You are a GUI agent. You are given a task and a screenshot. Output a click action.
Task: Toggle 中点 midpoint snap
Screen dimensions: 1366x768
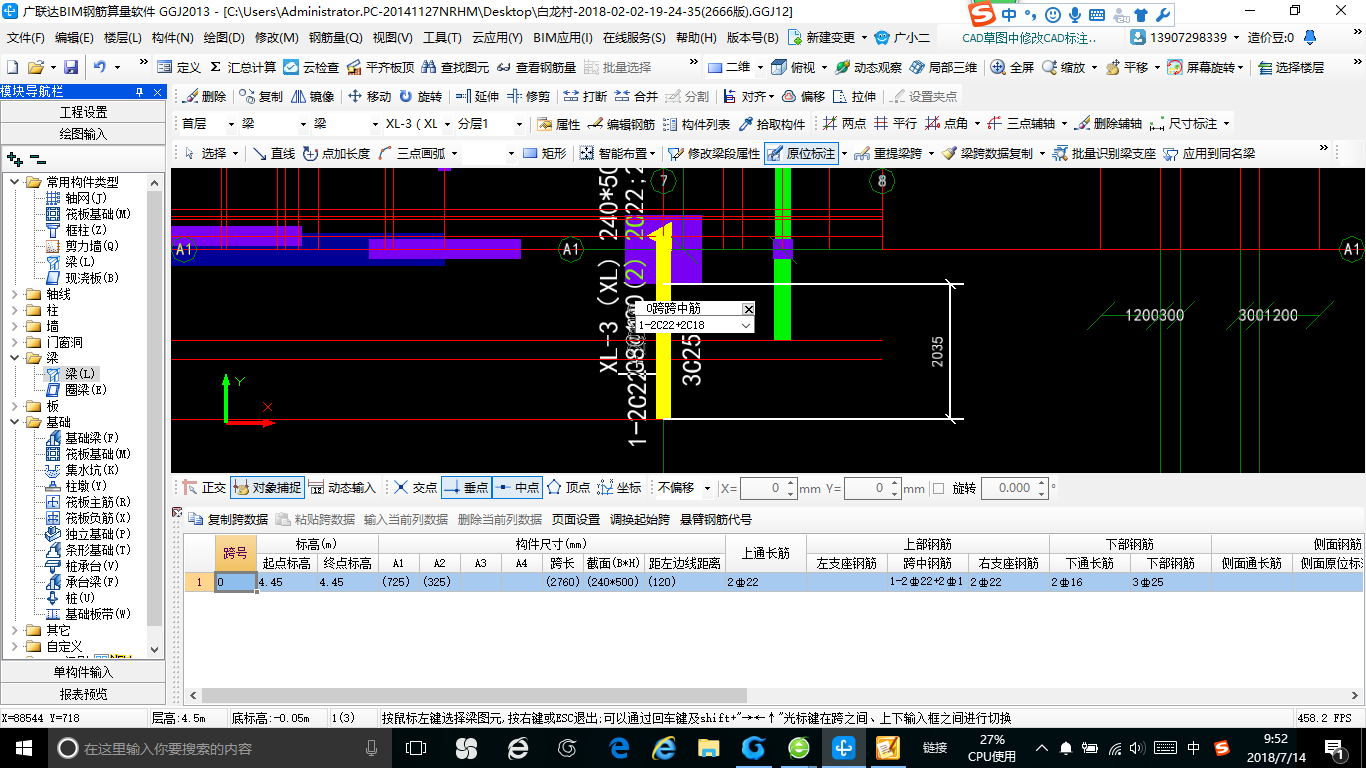point(517,488)
